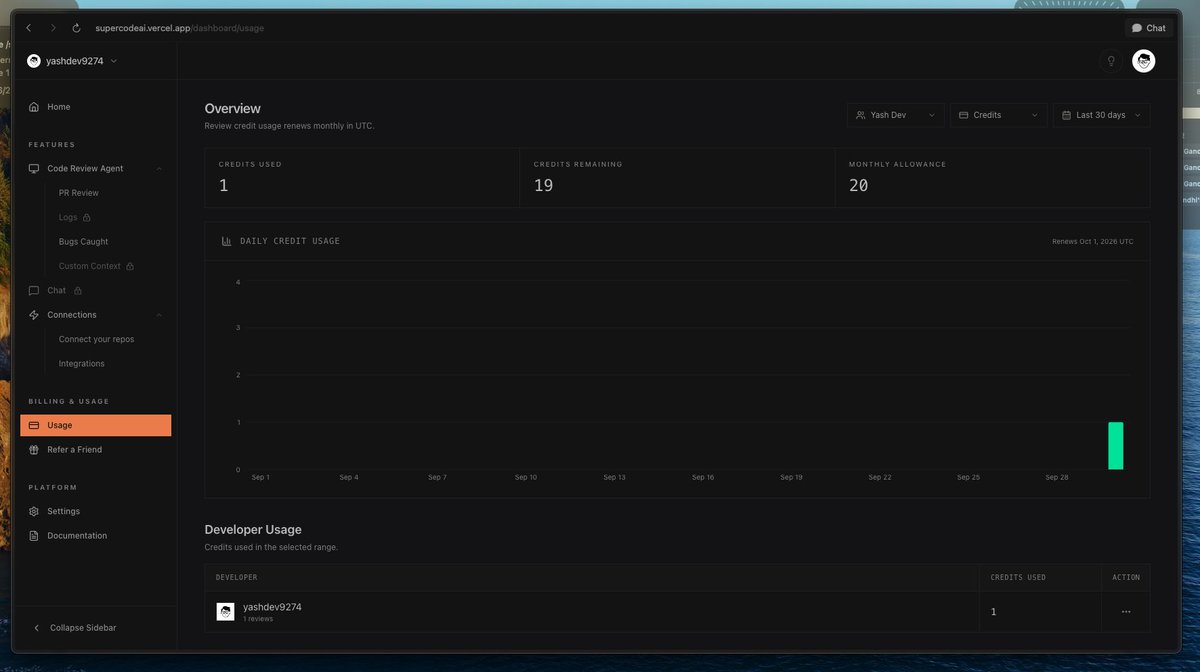Collapse the Code Review Agent section
The image size is (1200, 672).
pos(159,169)
